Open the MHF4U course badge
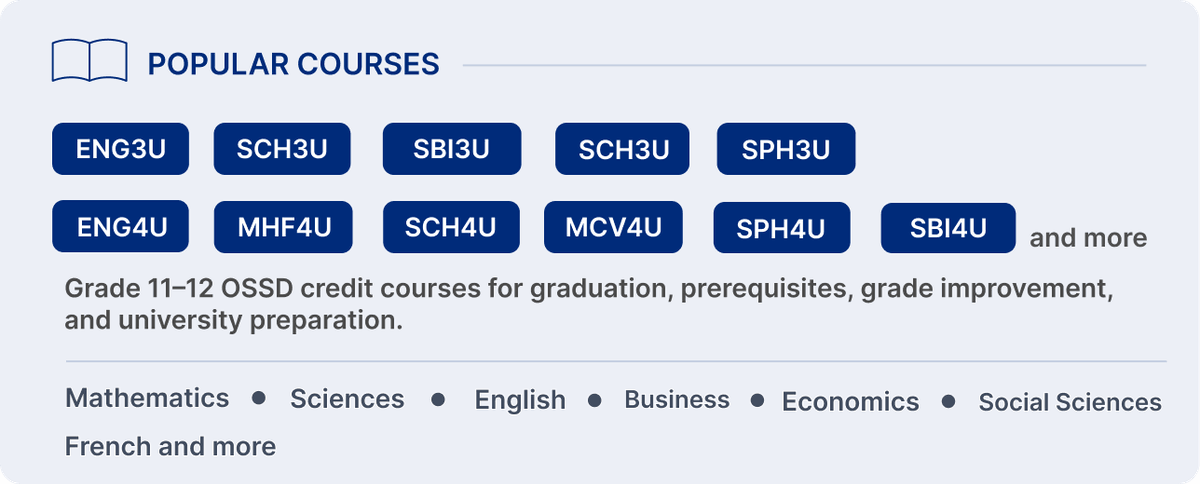Screen dimensions: 1200x484 [x=283, y=227]
